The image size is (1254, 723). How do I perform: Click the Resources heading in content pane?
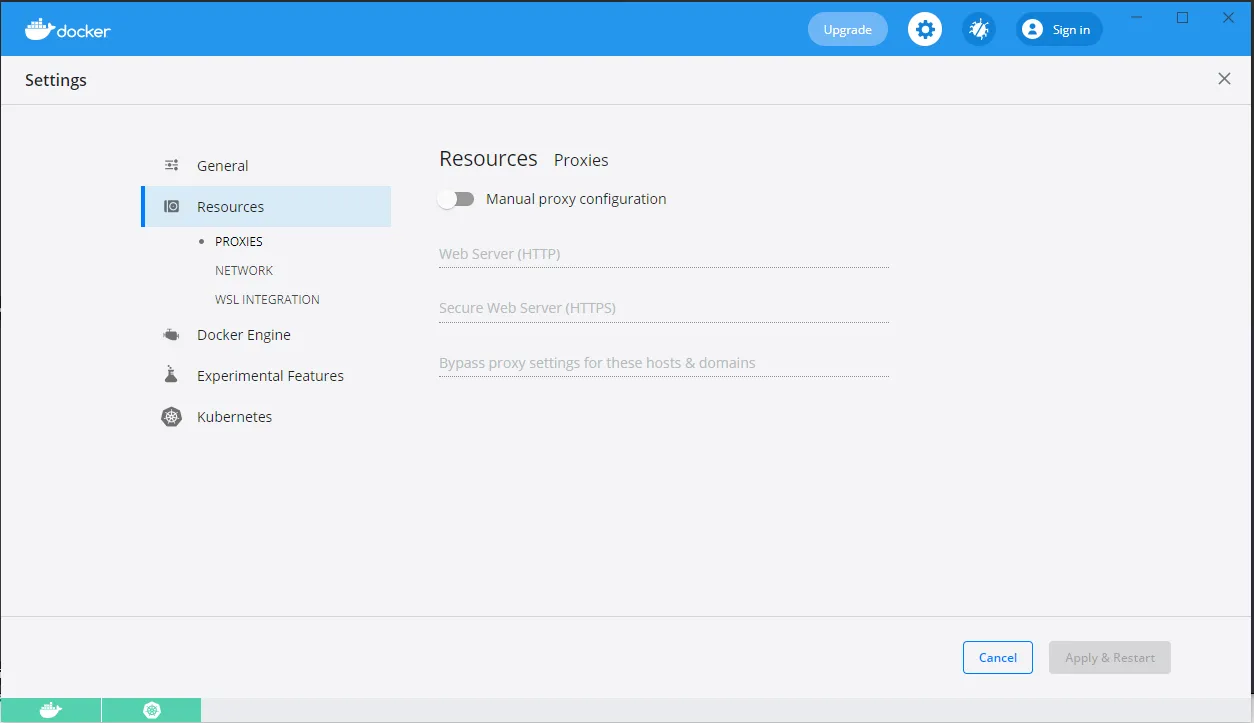coord(488,158)
